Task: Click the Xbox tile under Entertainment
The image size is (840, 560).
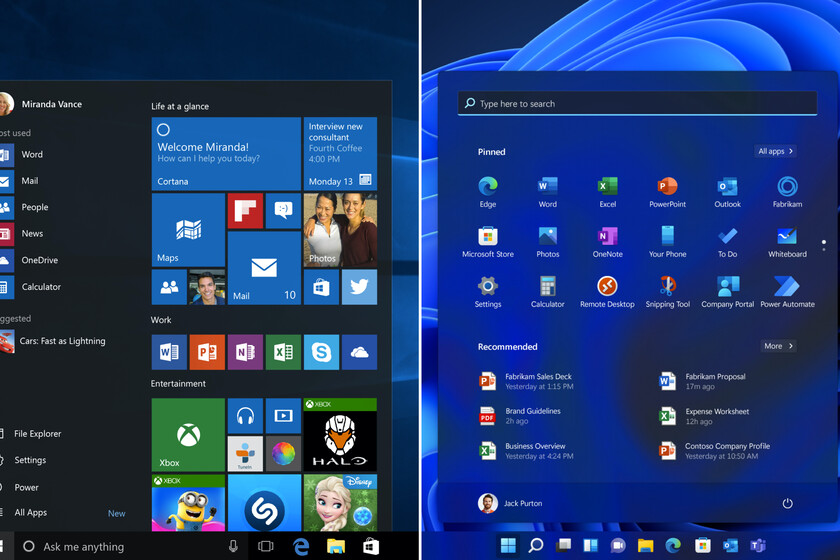Action: coord(188,435)
